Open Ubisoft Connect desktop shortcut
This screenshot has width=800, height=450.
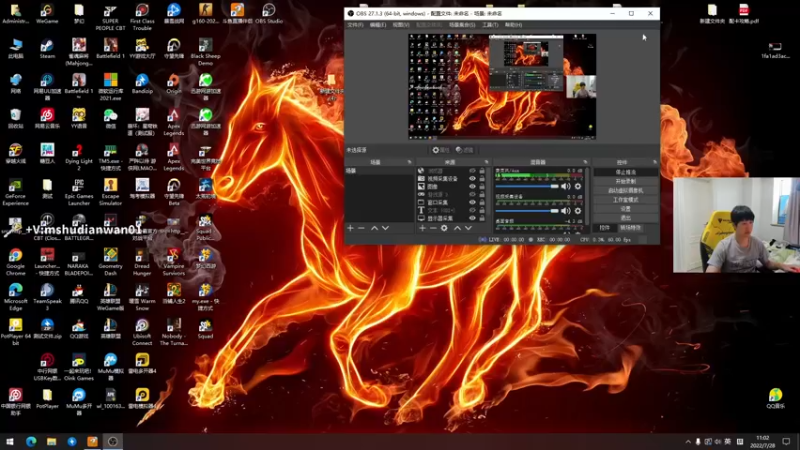[142, 332]
